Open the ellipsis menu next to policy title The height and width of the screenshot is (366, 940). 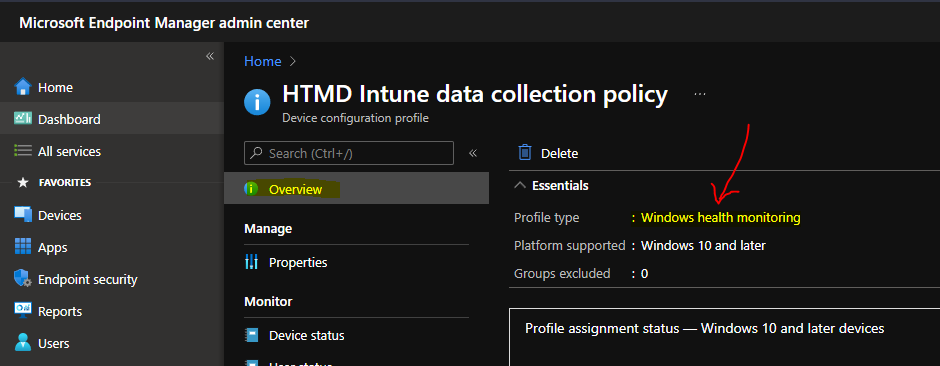(700, 94)
